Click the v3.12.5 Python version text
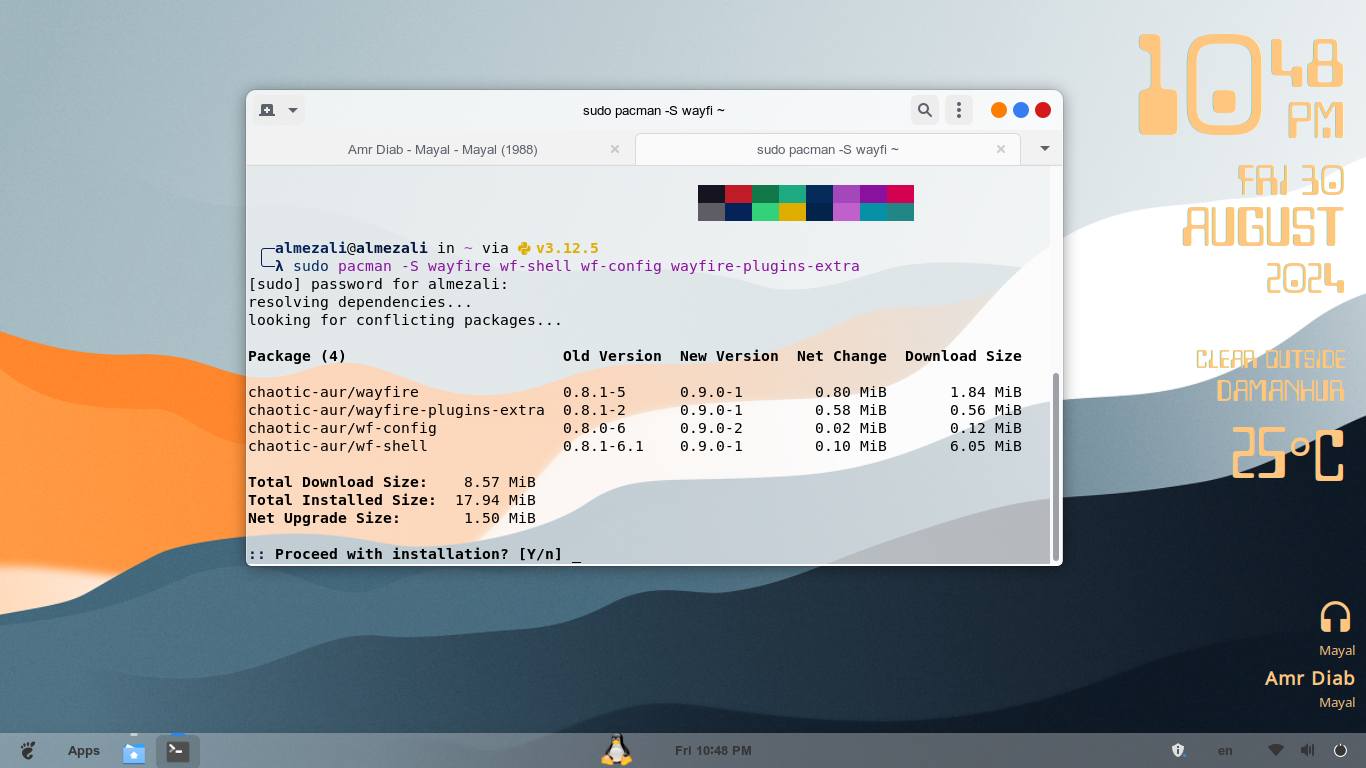The height and width of the screenshot is (768, 1366). (567, 248)
